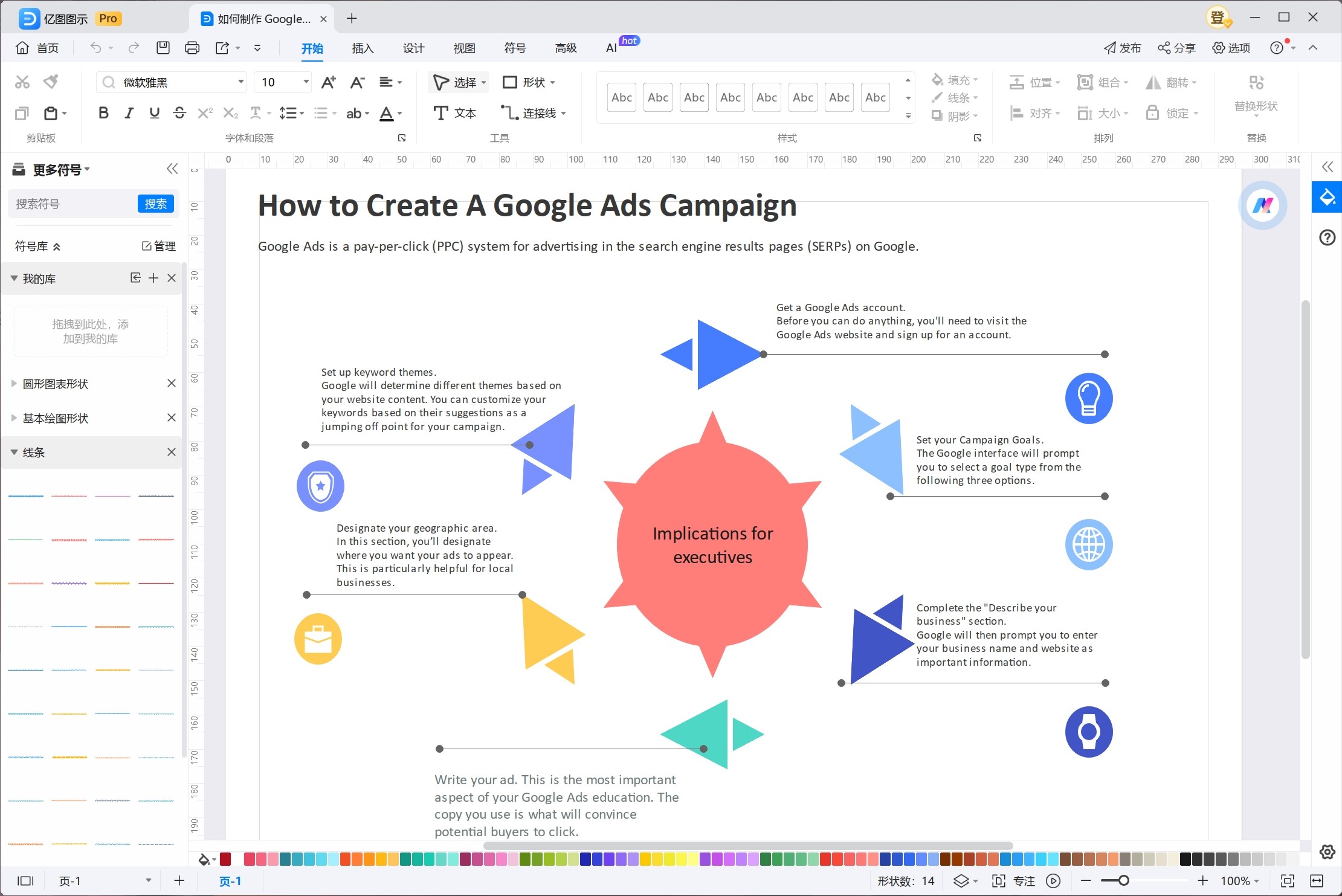The width and height of the screenshot is (1342, 896).
Task: Open the Group option
Action: (1103, 82)
